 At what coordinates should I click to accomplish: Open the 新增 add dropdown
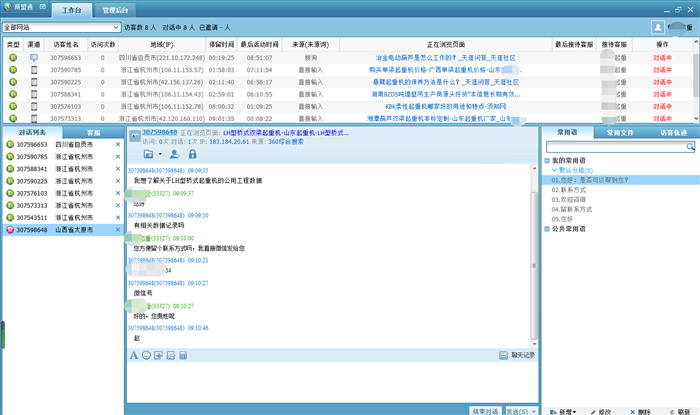click(x=566, y=411)
